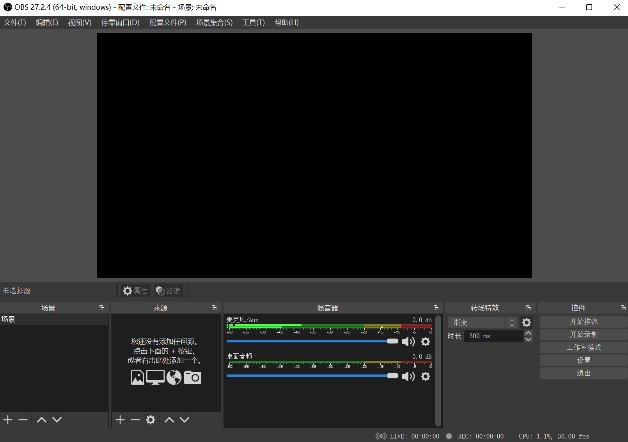Click the Mic/Aux green level meter

329,326
